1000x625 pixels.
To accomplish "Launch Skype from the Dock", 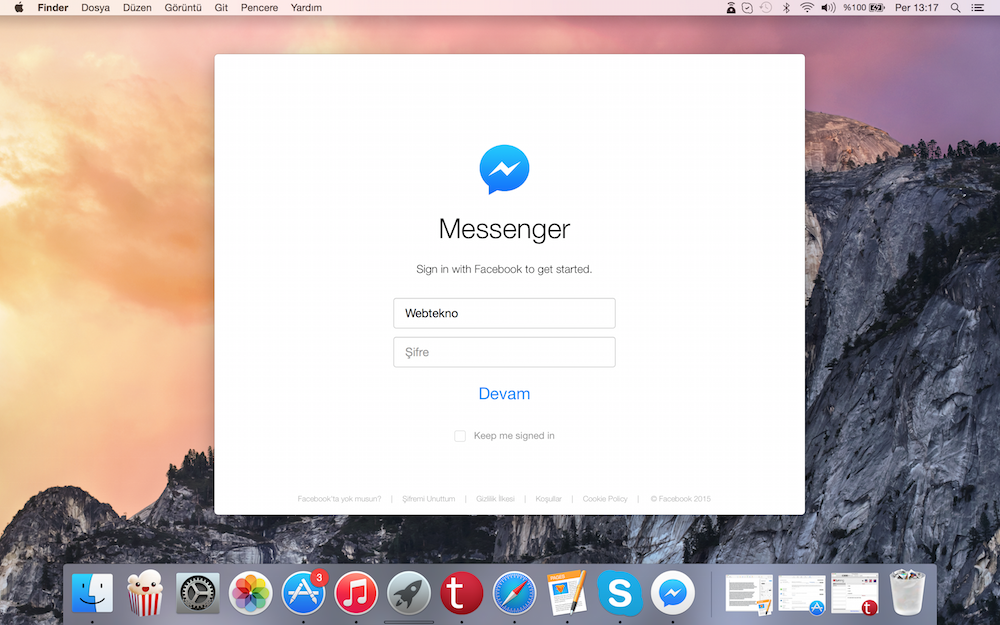I will tap(620, 593).
